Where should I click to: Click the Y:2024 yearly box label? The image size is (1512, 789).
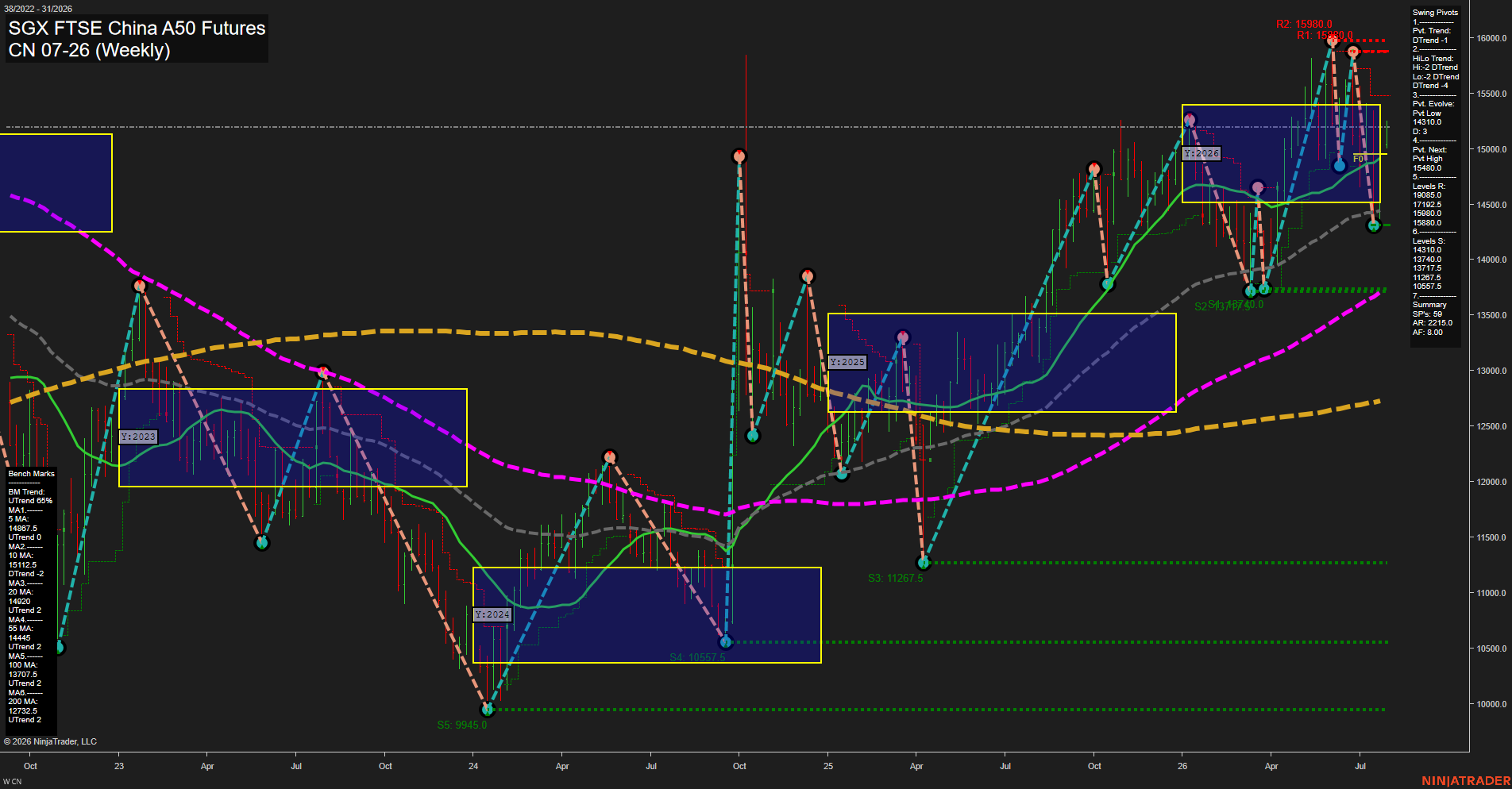492,614
